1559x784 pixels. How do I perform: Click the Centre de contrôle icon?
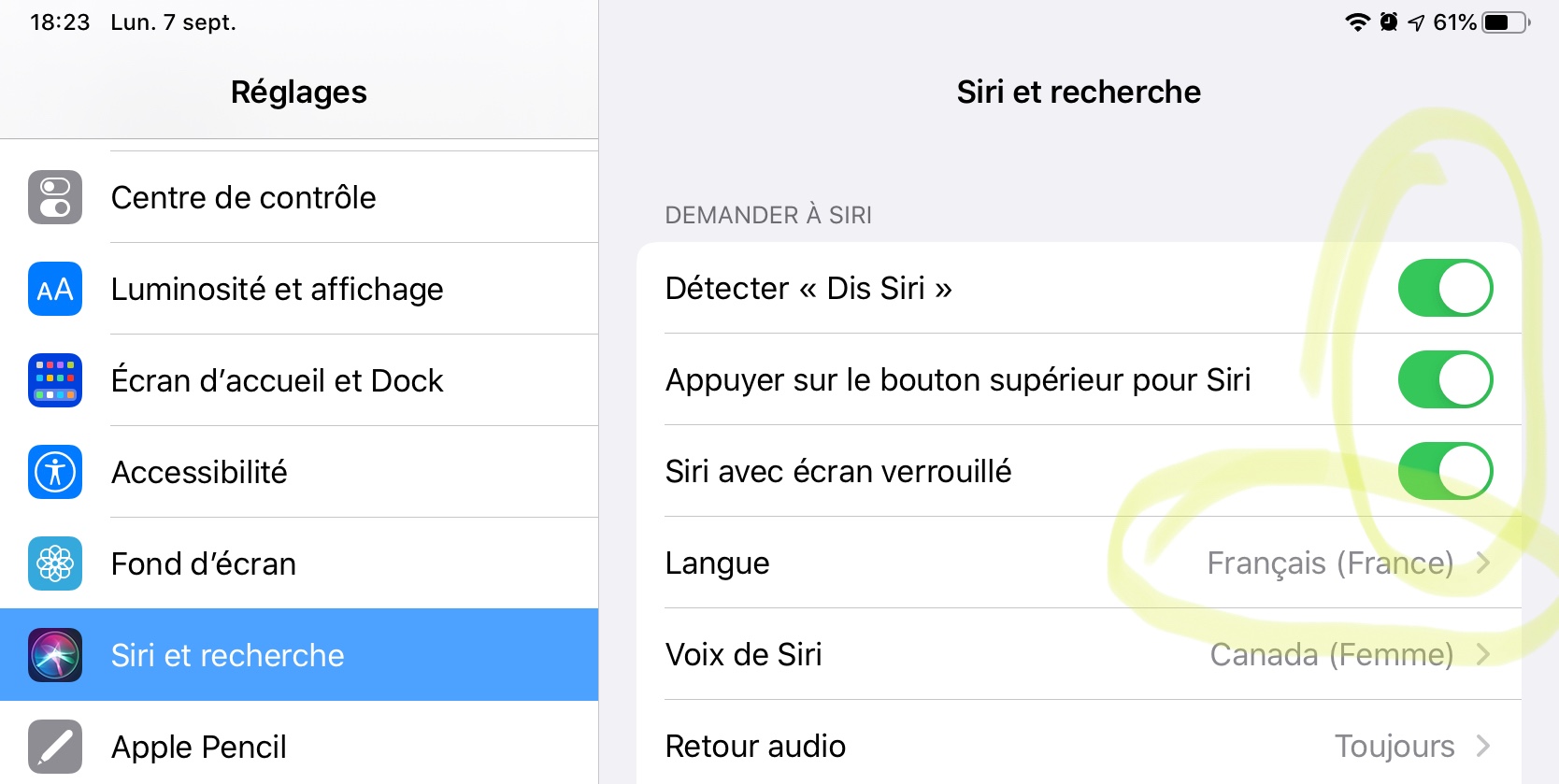pos(55,197)
